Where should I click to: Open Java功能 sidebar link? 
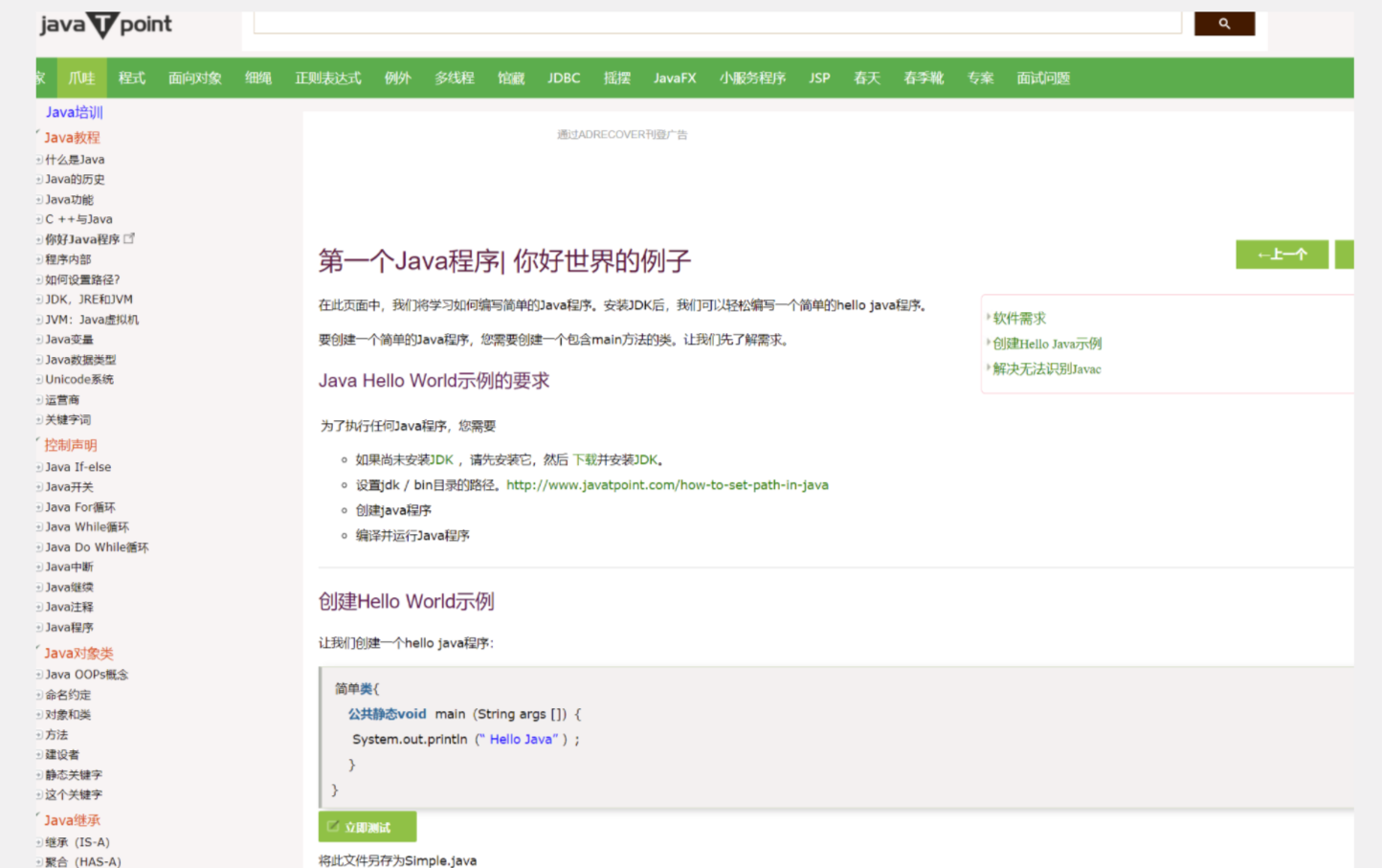click(x=69, y=200)
